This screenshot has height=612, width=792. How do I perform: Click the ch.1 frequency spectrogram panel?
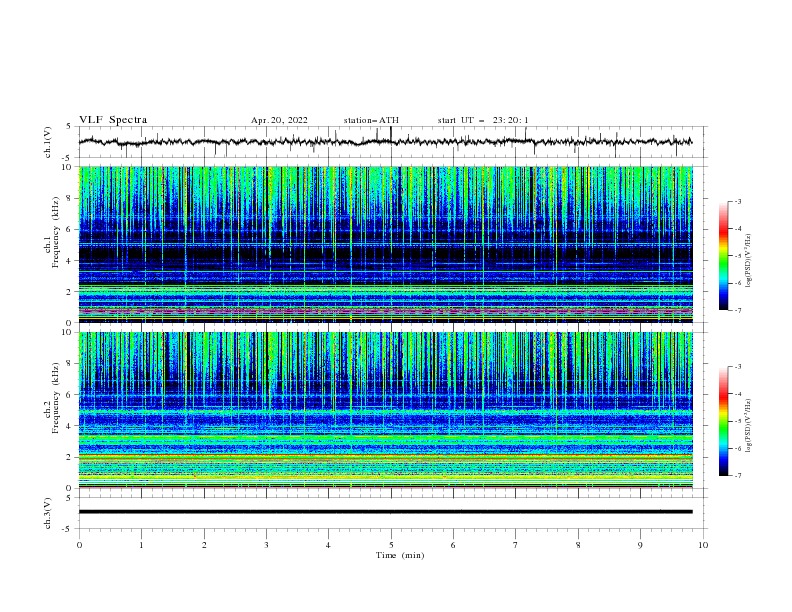pyautogui.click(x=386, y=244)
